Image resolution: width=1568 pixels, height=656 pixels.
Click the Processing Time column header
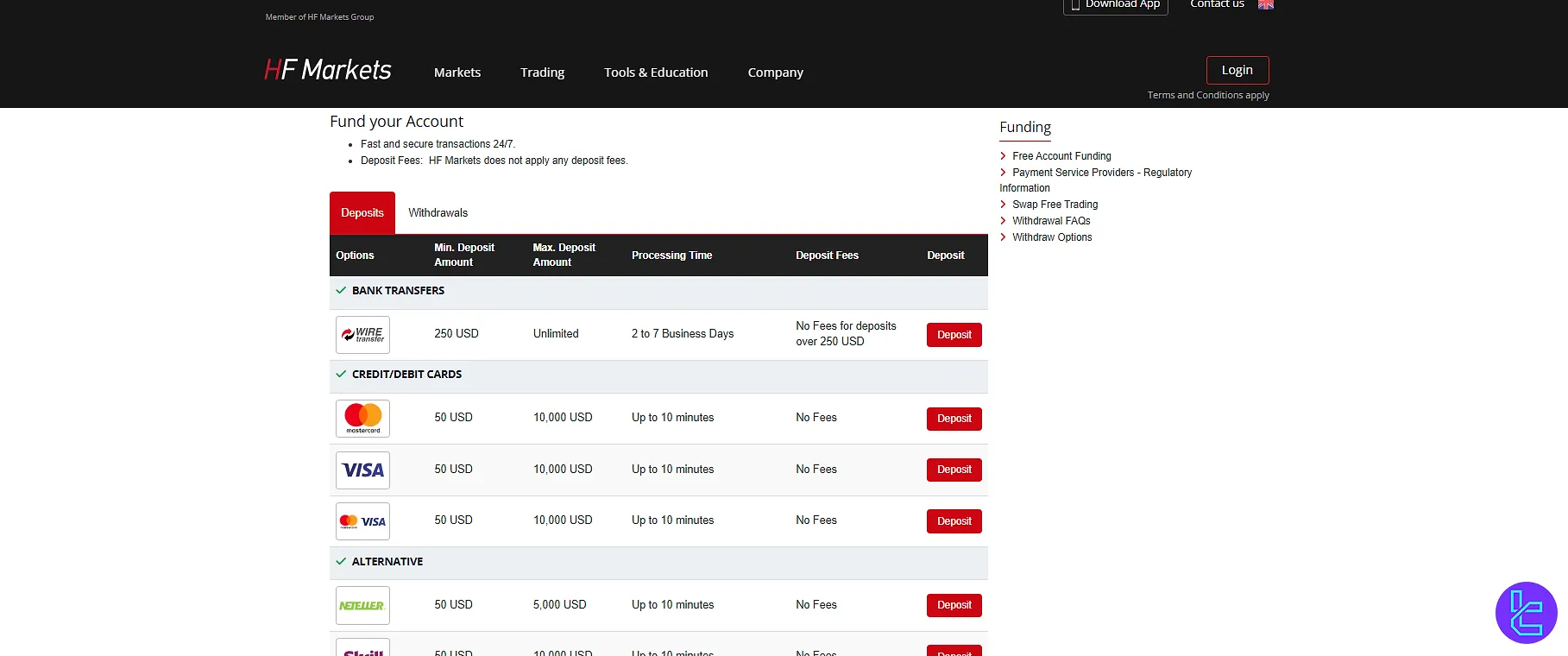pyautogui.click(x=671, y=255)
